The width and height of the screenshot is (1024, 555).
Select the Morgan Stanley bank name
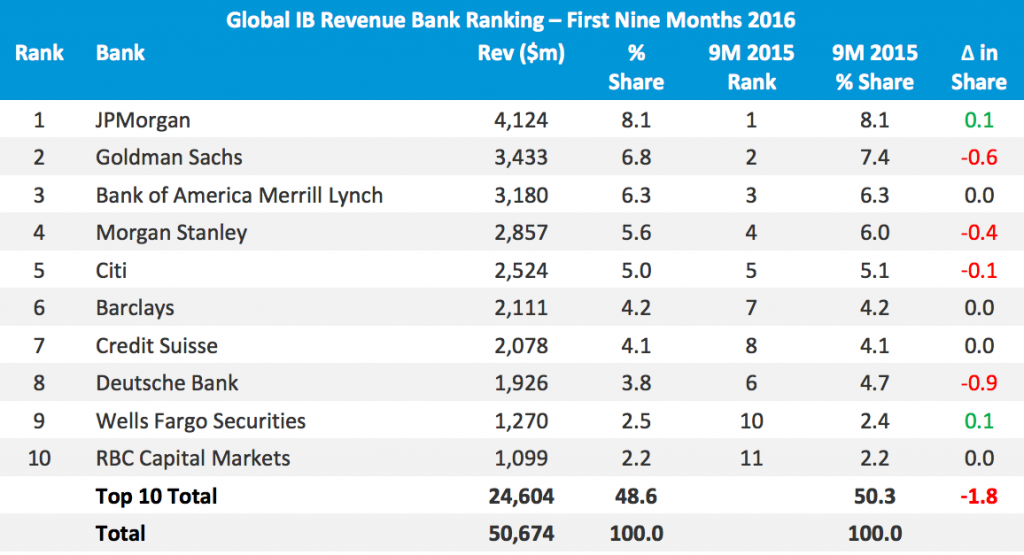[x=171, y=233]
